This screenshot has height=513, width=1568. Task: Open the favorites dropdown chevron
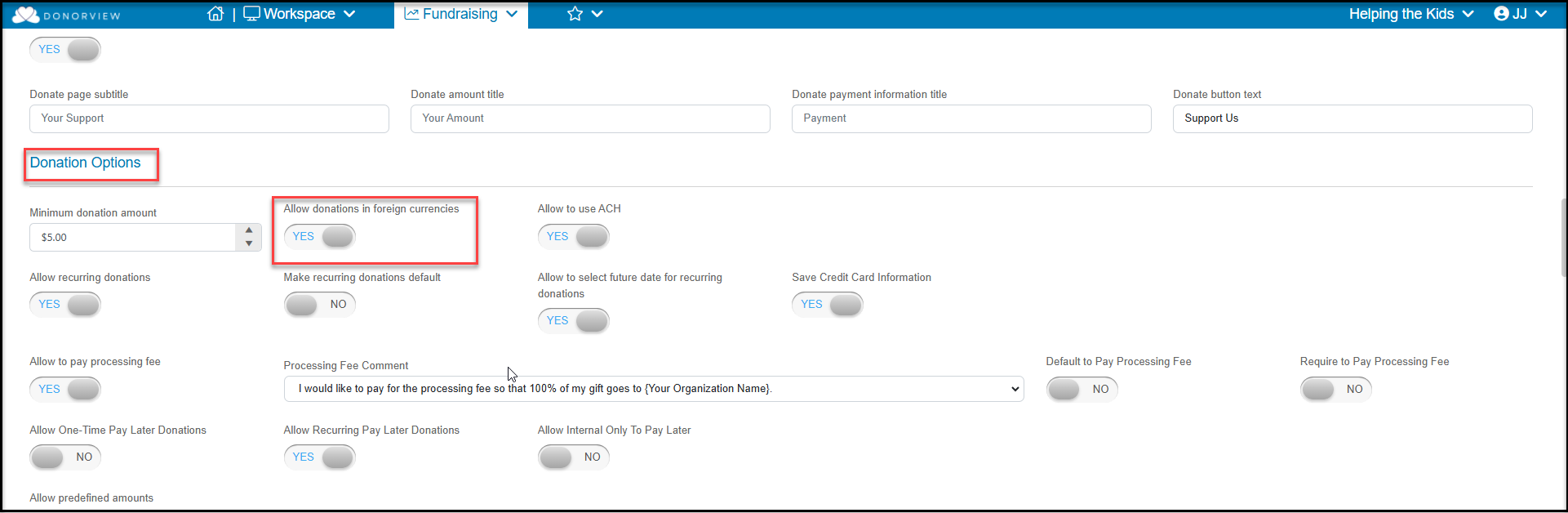point(597,14)
